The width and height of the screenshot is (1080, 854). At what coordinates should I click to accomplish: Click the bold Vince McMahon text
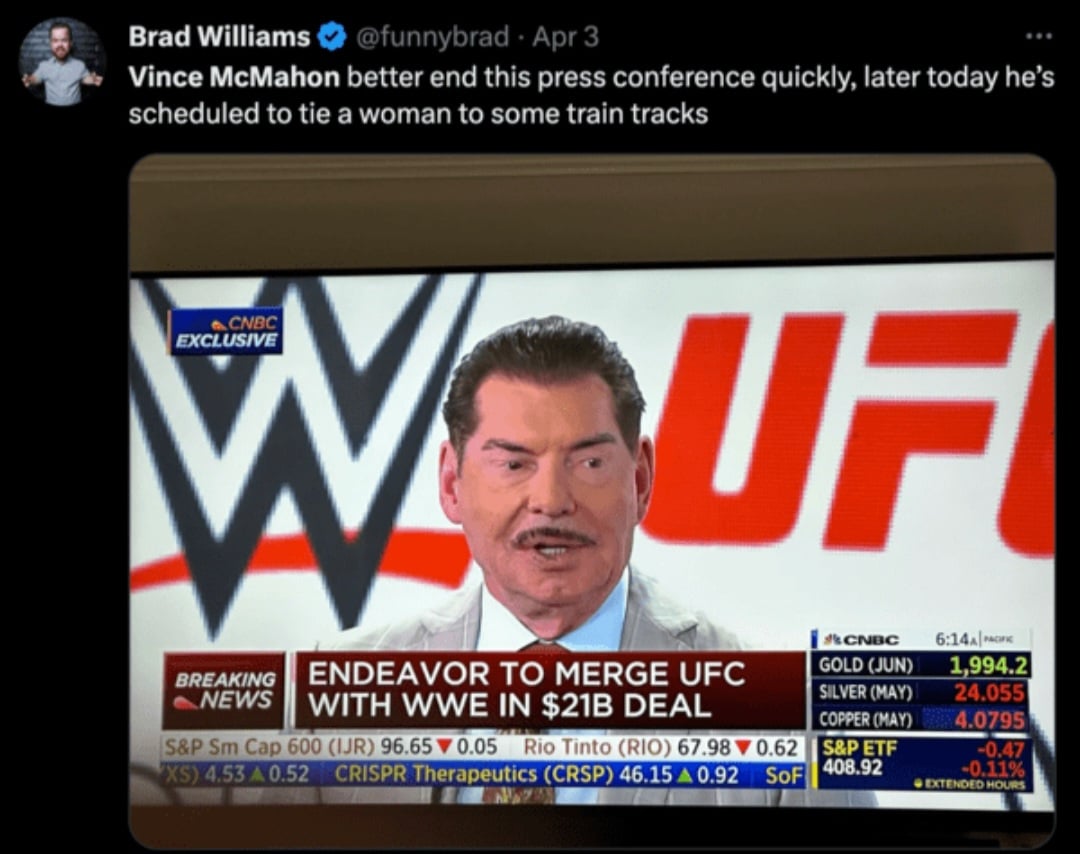point(234,77)
